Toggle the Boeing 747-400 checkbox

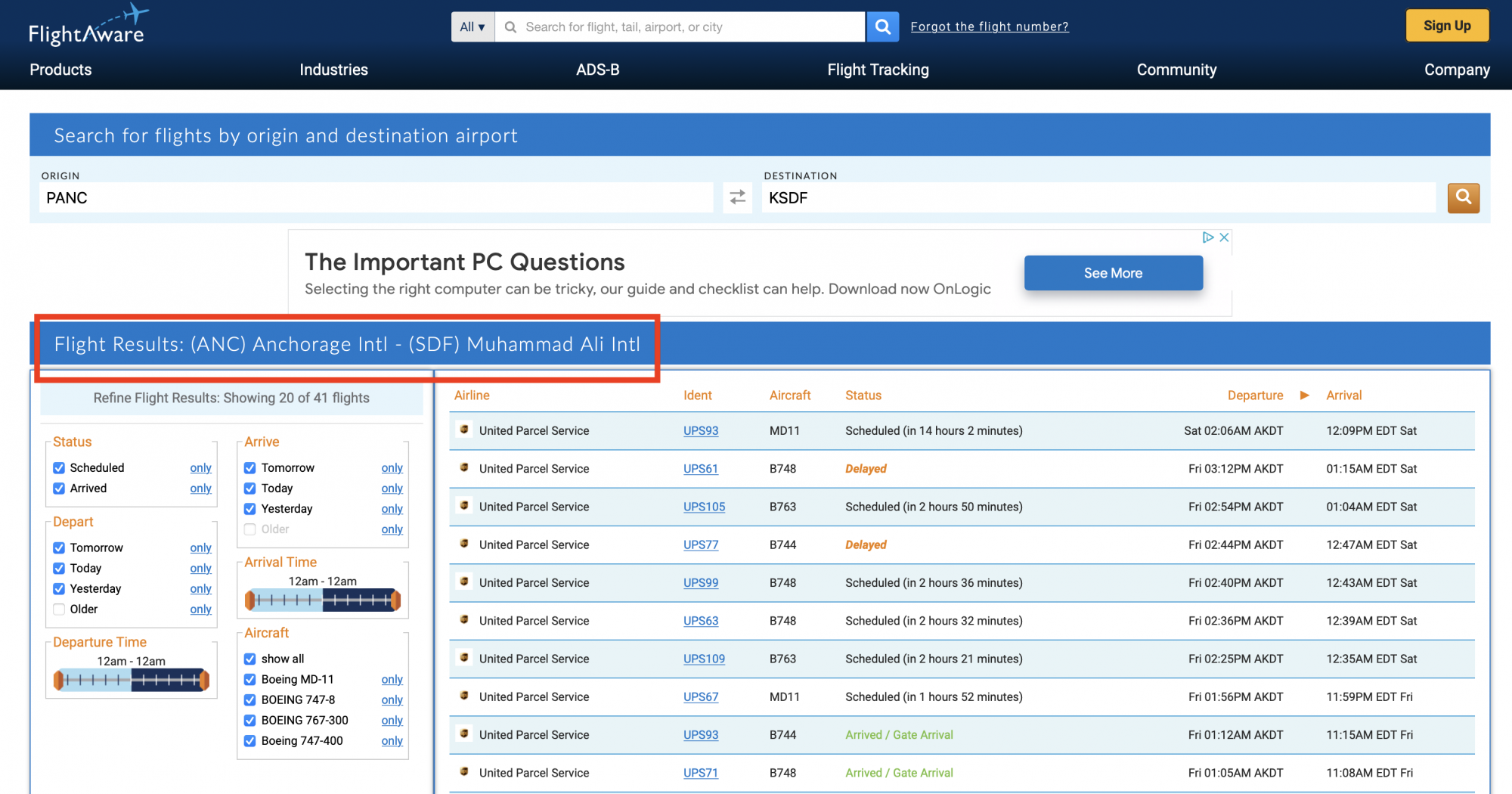pyautogui.click(x=250, y=741)
